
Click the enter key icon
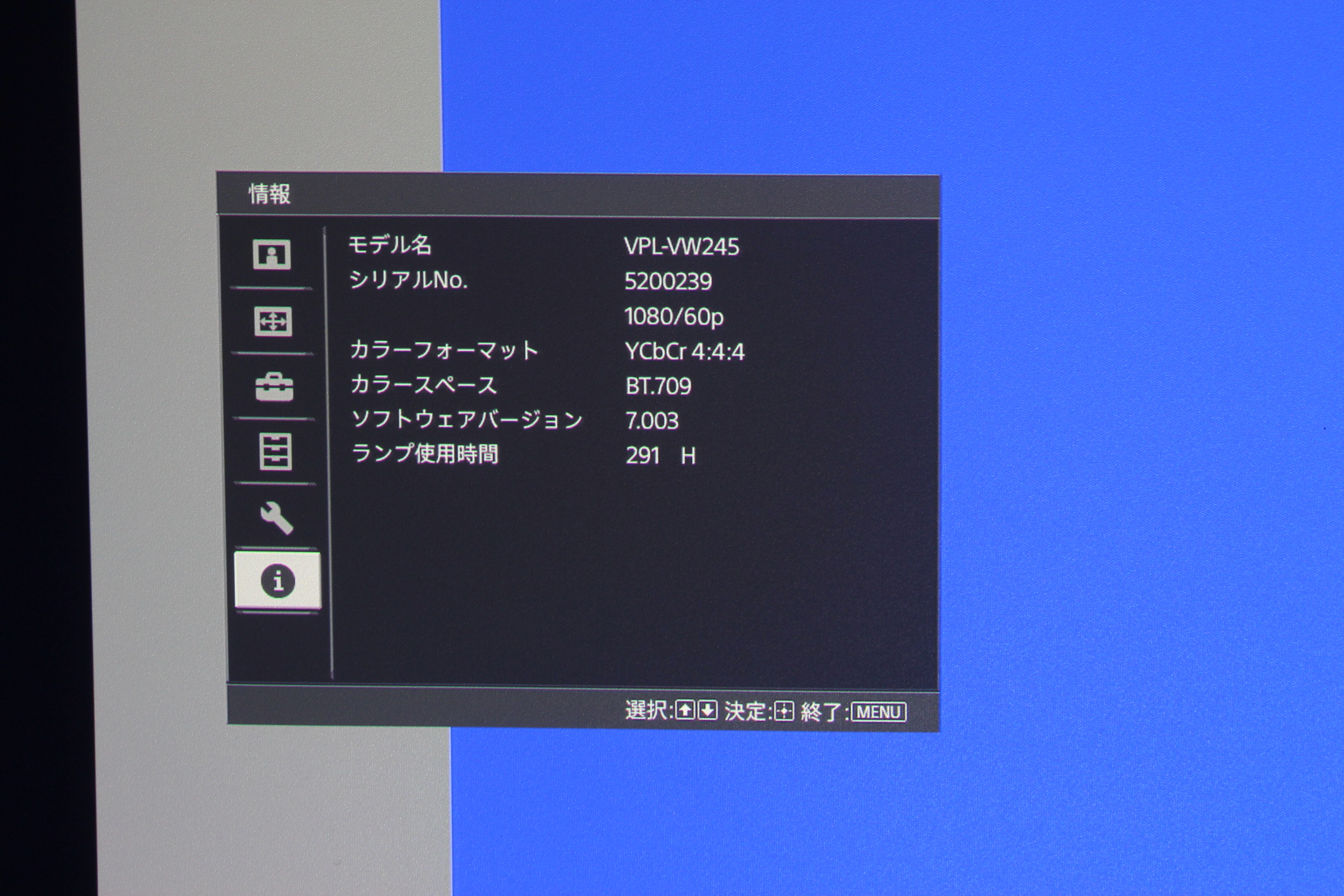point(784,711)
